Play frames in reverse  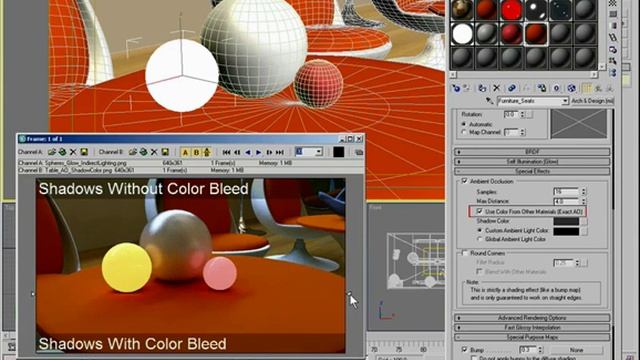coord(248,152)
